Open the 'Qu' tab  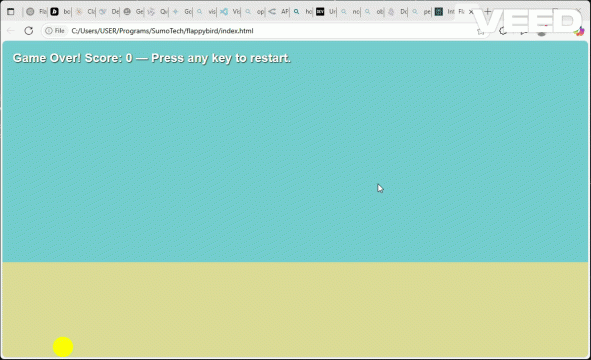coord(158,12)
